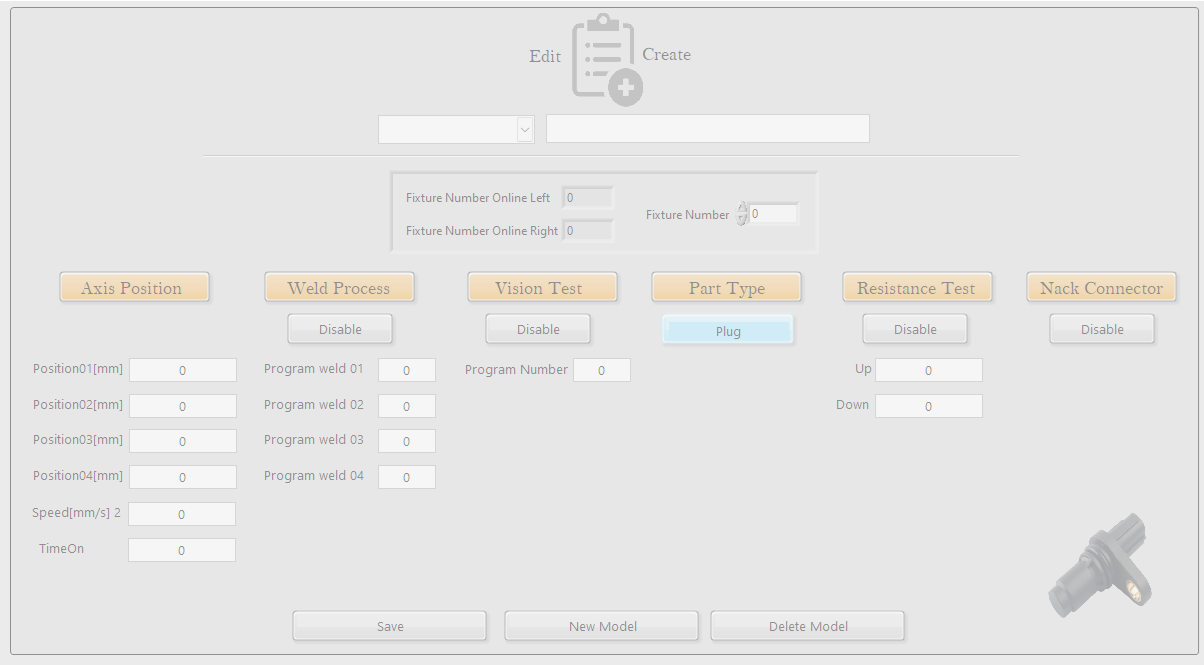Click the Program weld 03 field
The width and height of the screenshot is (1204, 665).
pyautogui.click(x=407, y=441)
